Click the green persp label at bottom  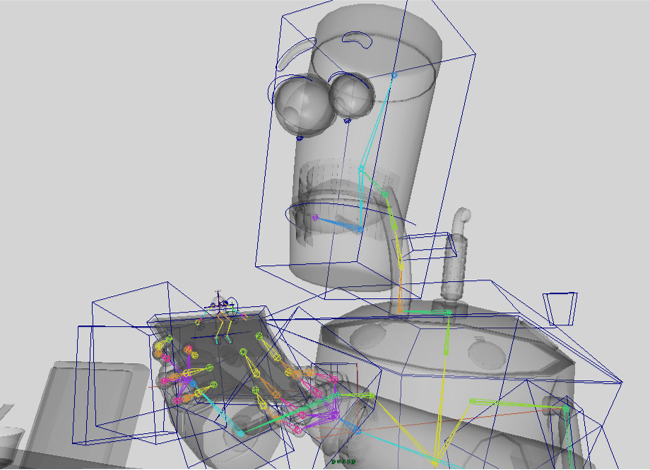pyautogui.click(x=344, y=461)
